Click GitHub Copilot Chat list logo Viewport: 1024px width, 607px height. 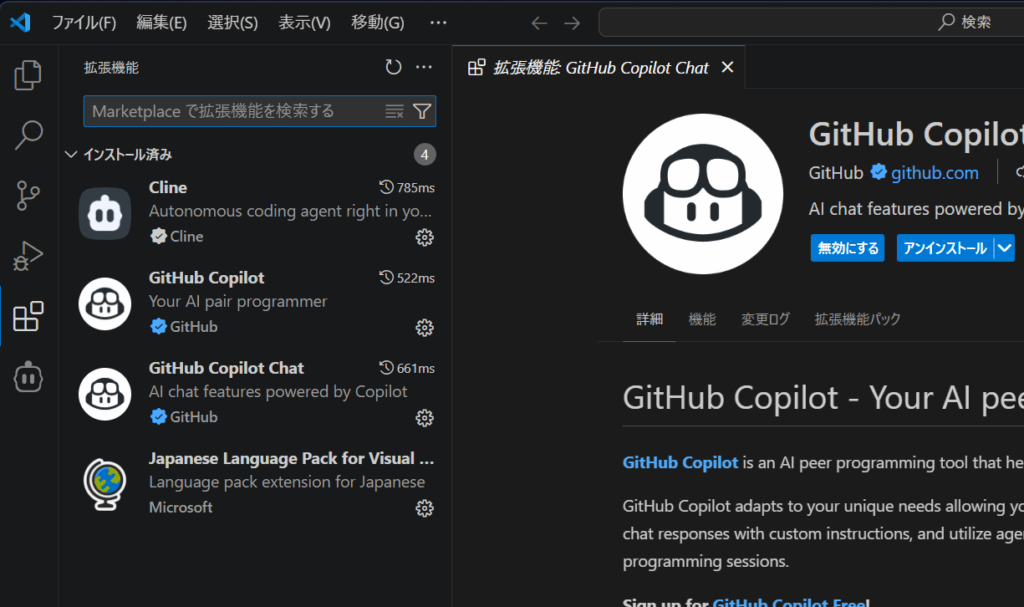(x=104, y=393)
